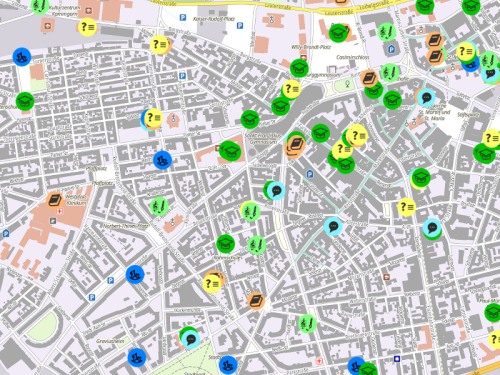Click the small green park icon near Casimirschloss
The image size is (500, 375).
(x=347, y=84)
